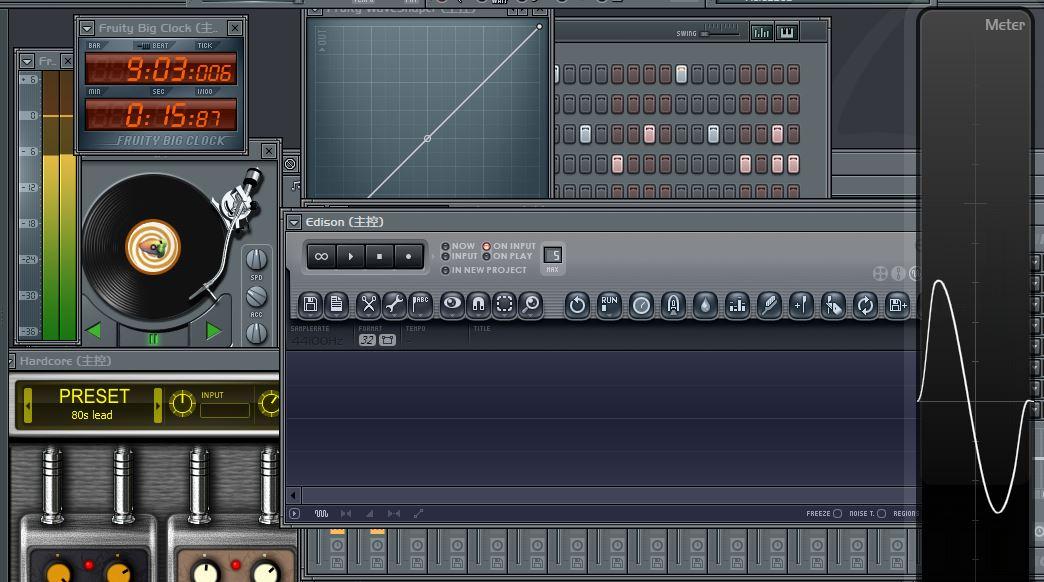1044x582 pixels.
Task: Open Edison's dashed-square select menu
Action: click(x=505, y=305)
